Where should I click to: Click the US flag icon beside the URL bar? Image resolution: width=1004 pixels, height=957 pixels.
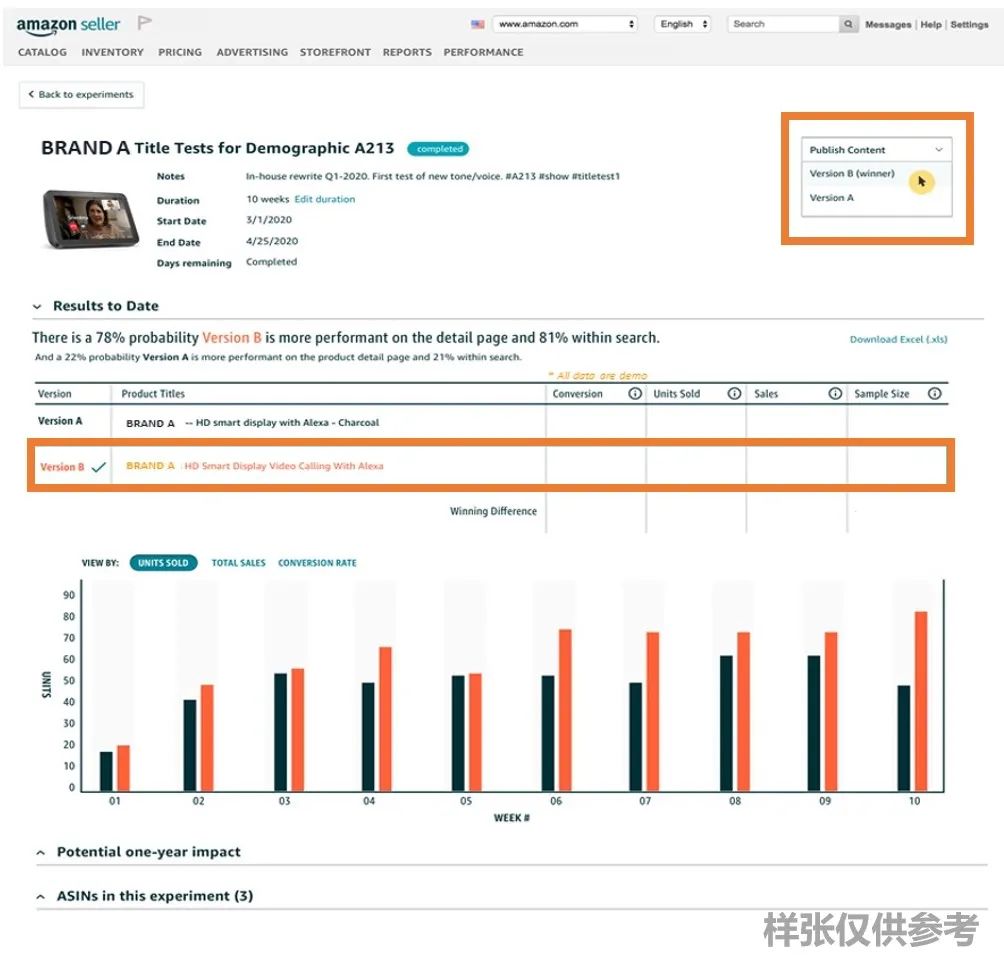coord(478,23)
